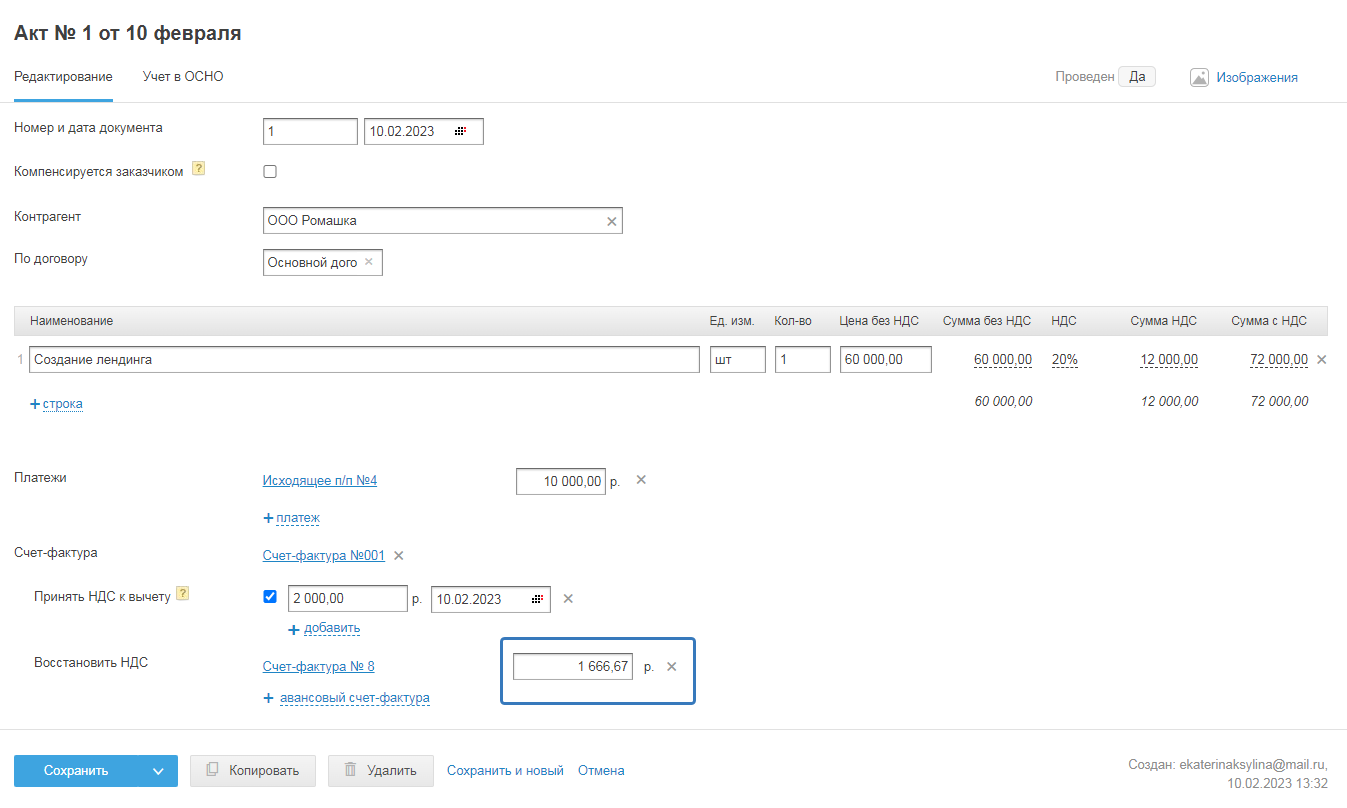This screenshot has width=1347, height=808.
Task: Click the Сохранить button
Action: click(x=76, y=771)
